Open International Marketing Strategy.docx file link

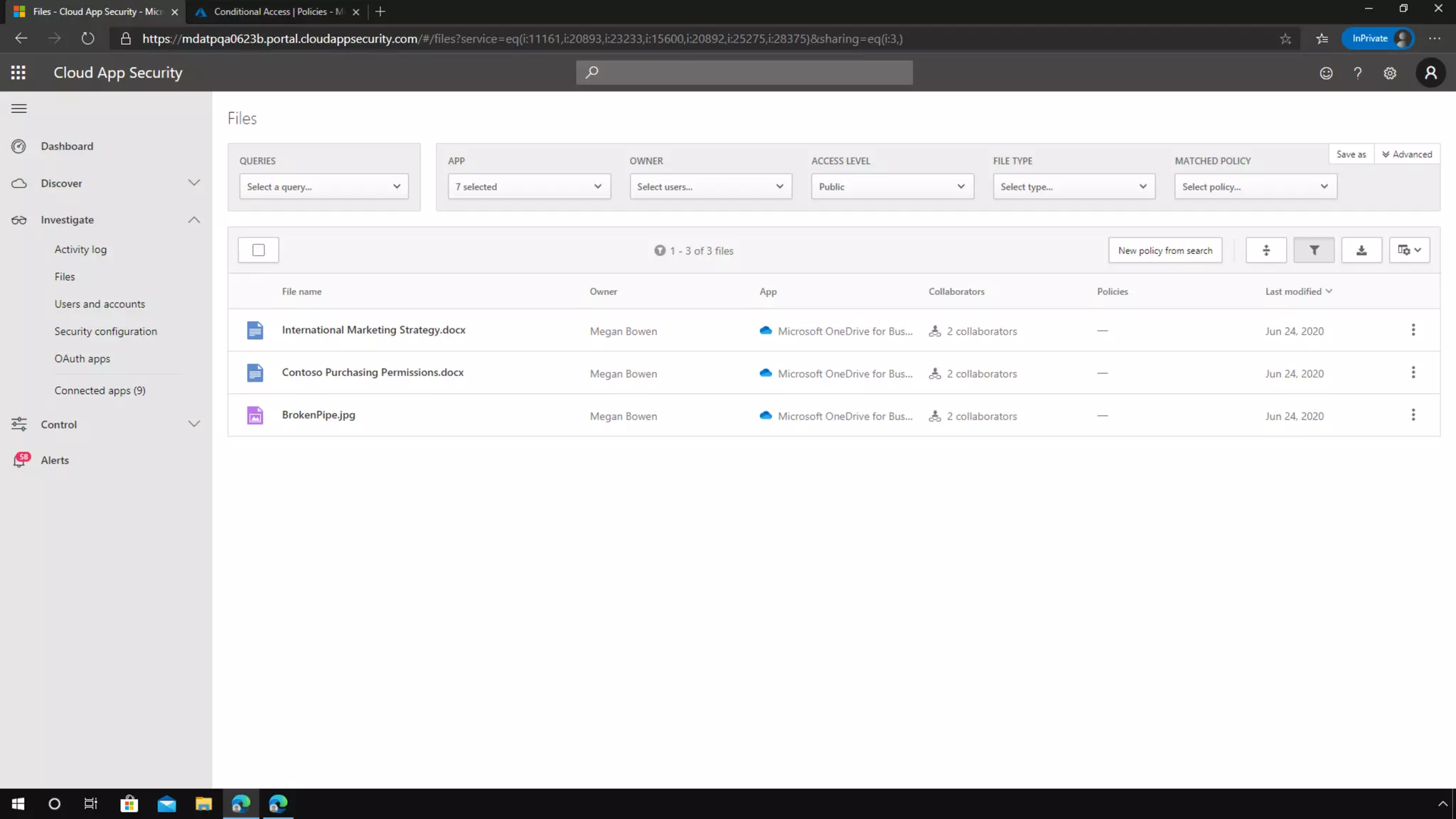point(373,330)
